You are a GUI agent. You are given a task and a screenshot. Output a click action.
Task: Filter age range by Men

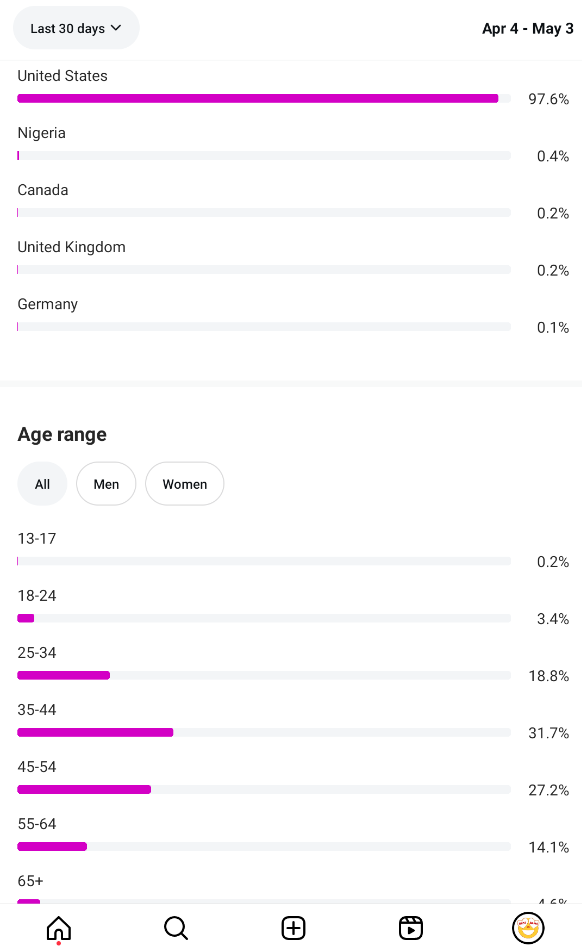[x=106, y=484]
